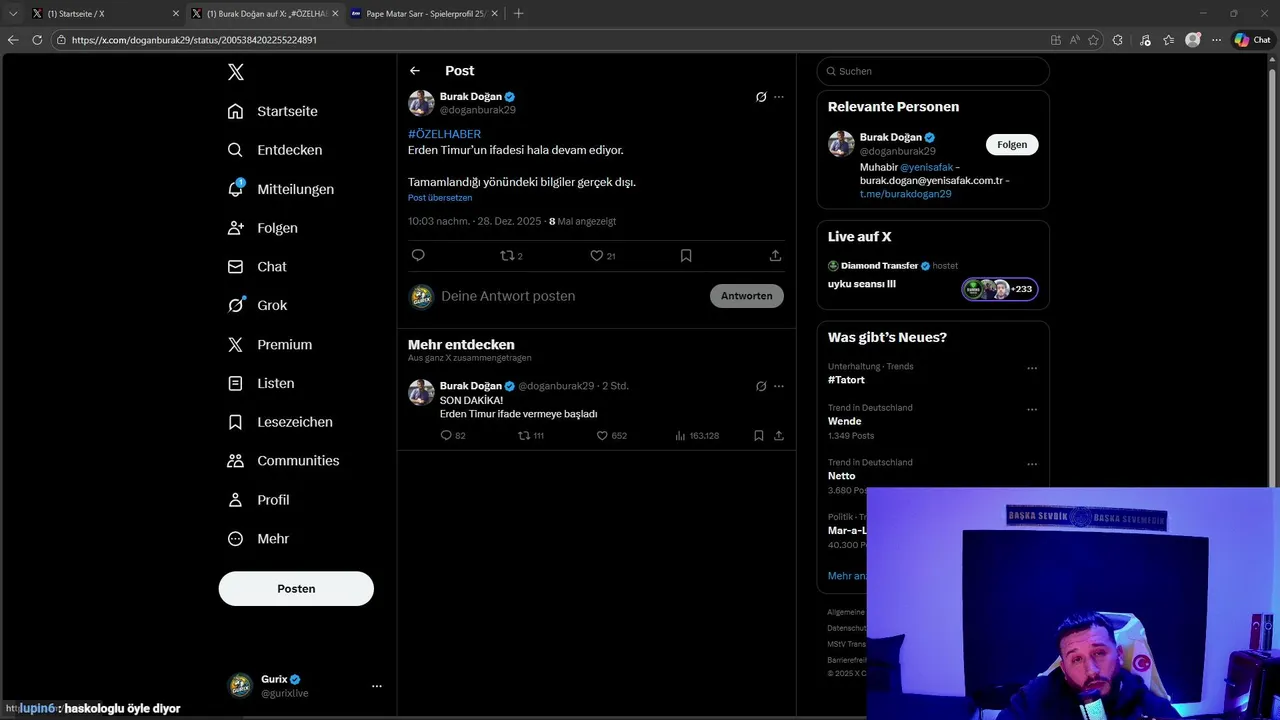Open t.me/burakdogan29 link
The width and height of the screenshot is (1280, 720).
click(x=905, y=194)
